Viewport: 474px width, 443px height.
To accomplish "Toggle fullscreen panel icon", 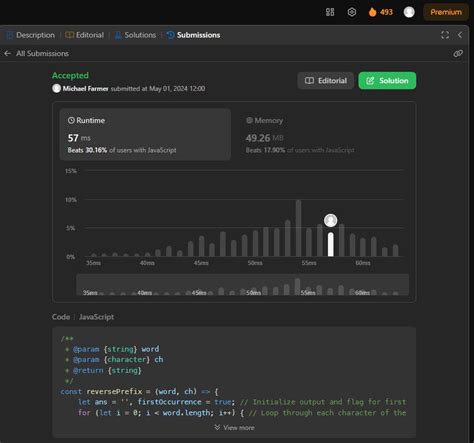I will 445,35.
